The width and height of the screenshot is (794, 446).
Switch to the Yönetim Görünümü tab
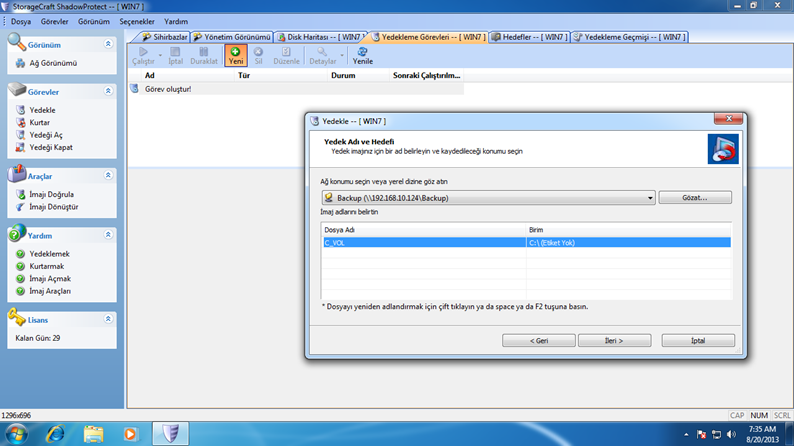point(232,37)
